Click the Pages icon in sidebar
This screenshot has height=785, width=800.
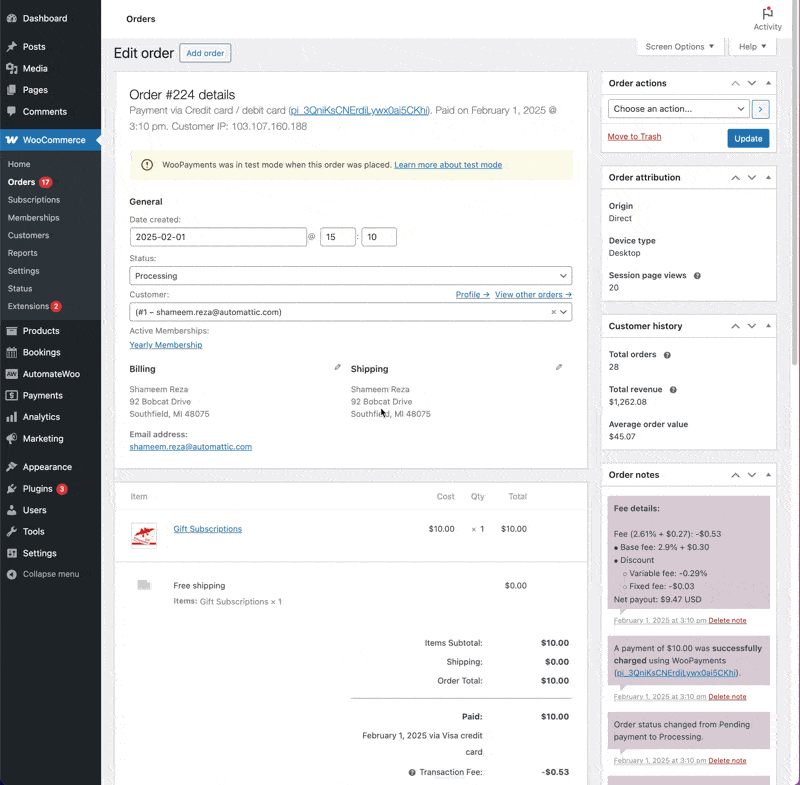[12, 90]
